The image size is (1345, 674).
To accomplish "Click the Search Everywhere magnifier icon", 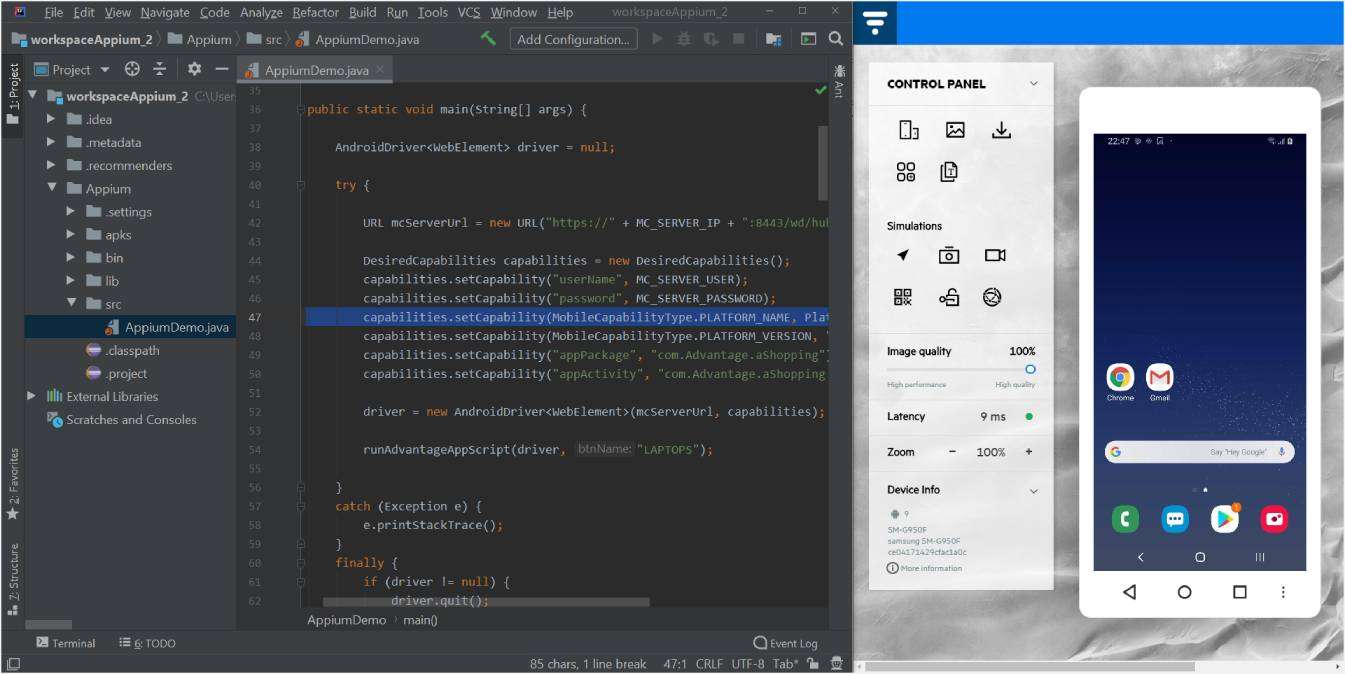I will pyautogui.click(x=835, y=39).
